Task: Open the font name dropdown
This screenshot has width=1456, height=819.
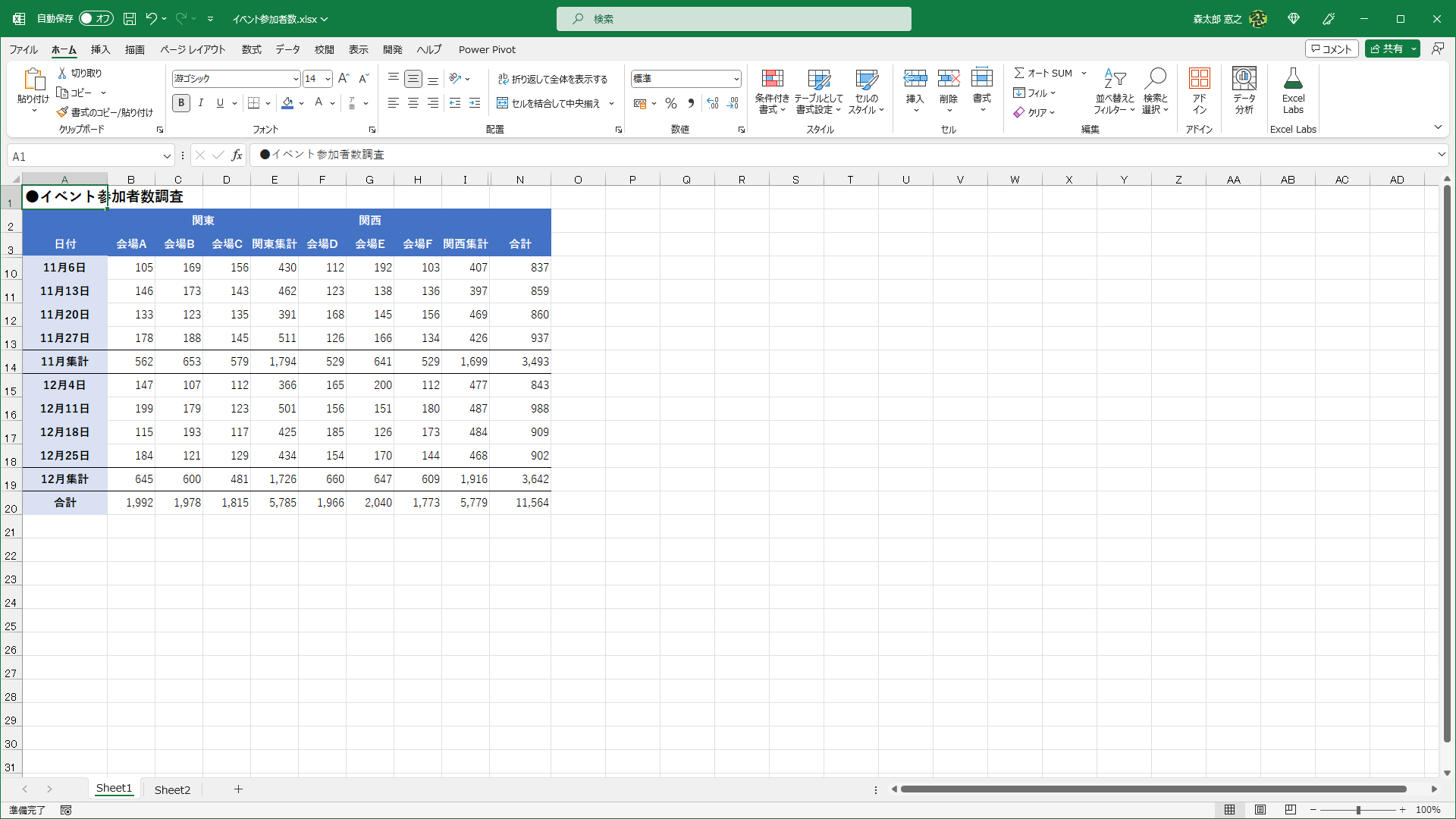Action: tap(295, 79)
